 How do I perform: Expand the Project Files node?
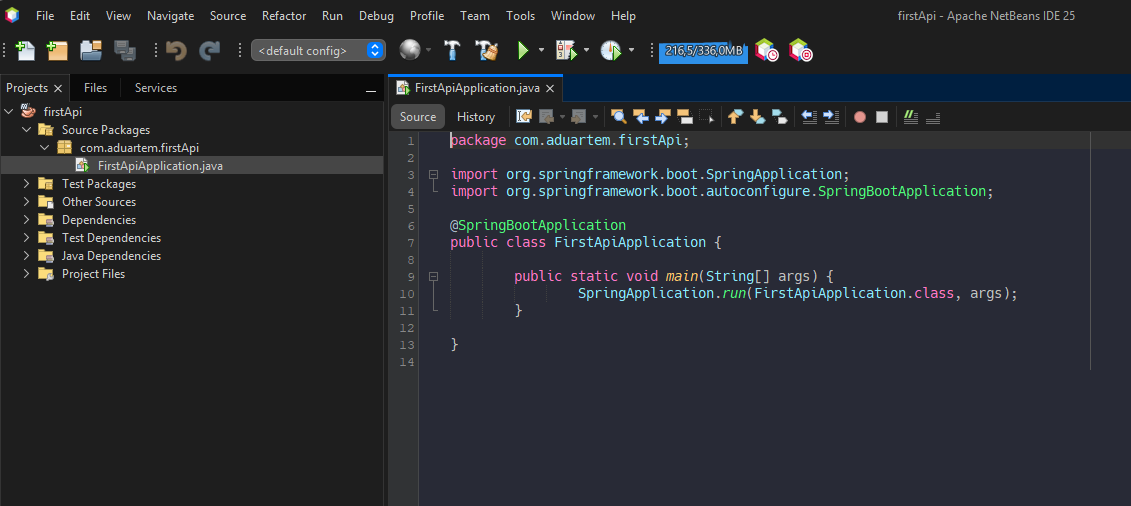(x=27, y=274)
